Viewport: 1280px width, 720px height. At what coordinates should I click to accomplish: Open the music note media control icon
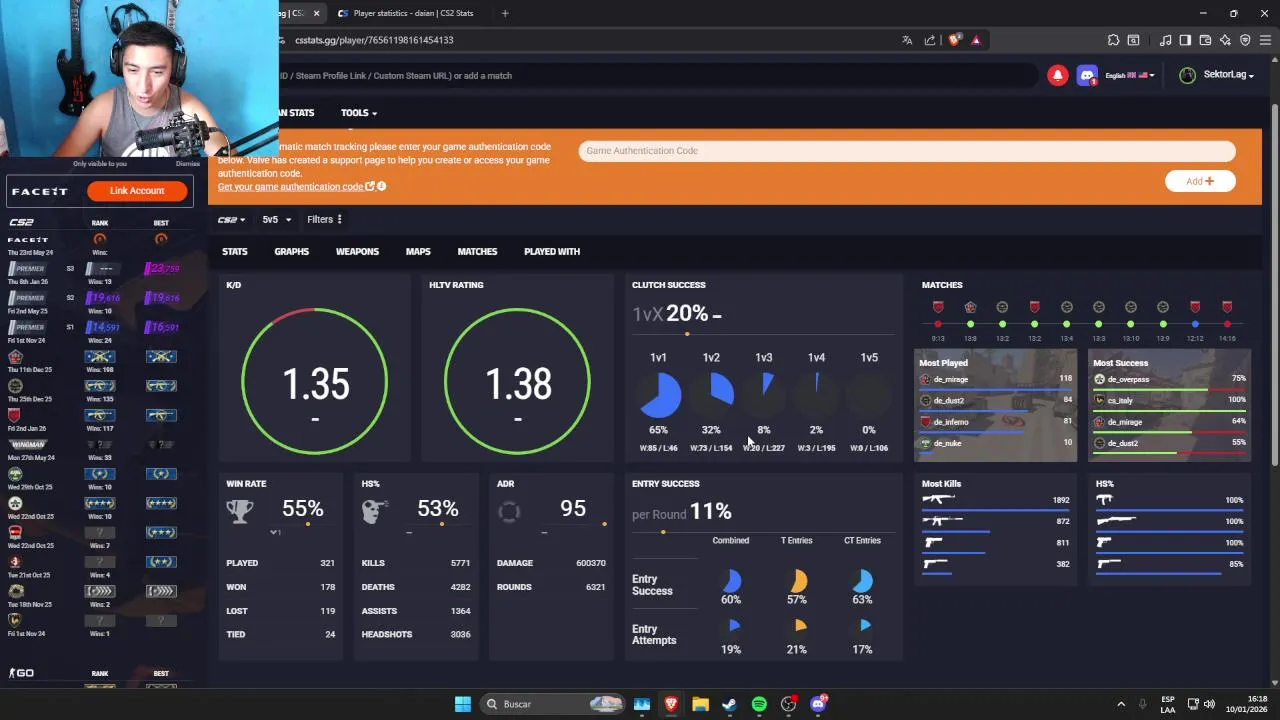[x=1165, y=40]
